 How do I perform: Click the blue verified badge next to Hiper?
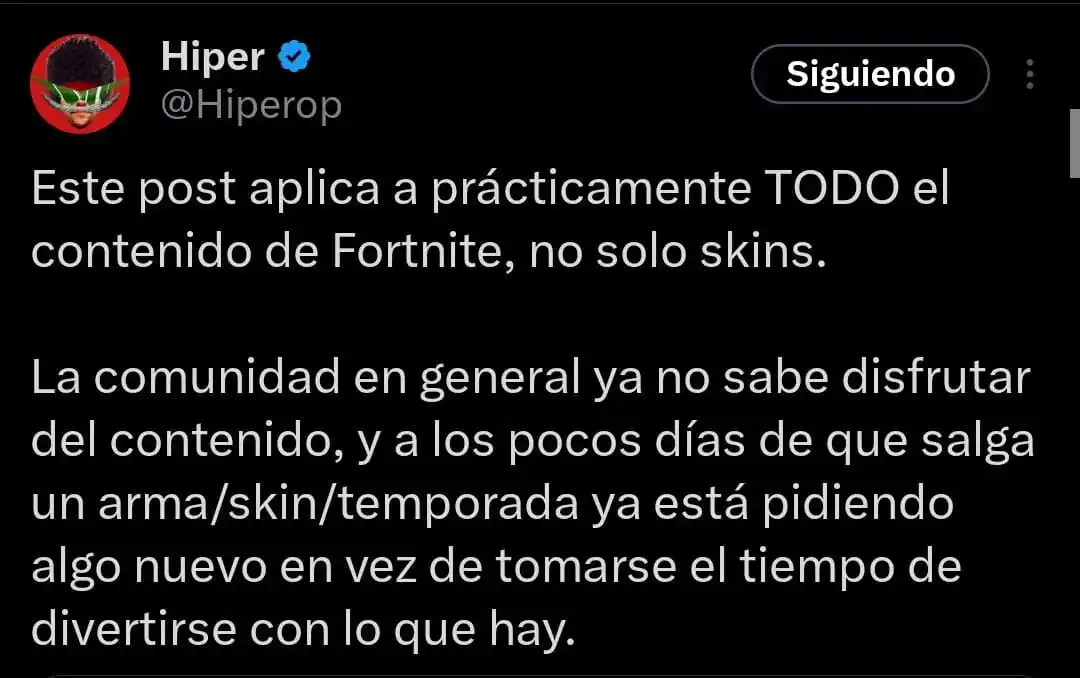point(291,57)
